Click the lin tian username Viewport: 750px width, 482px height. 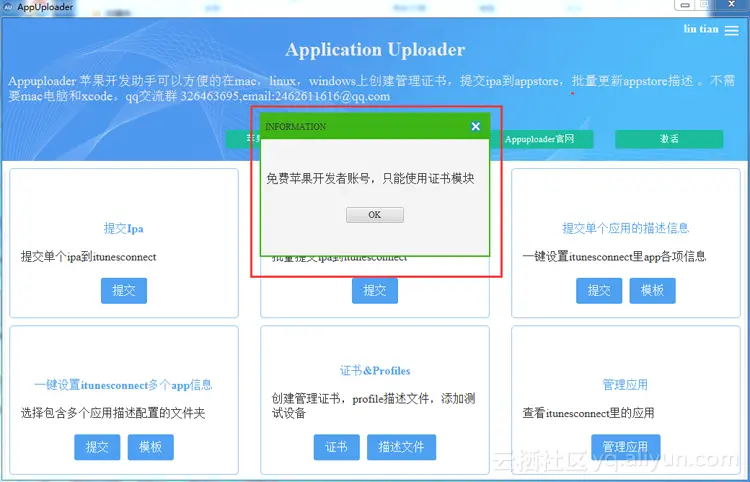701,29
